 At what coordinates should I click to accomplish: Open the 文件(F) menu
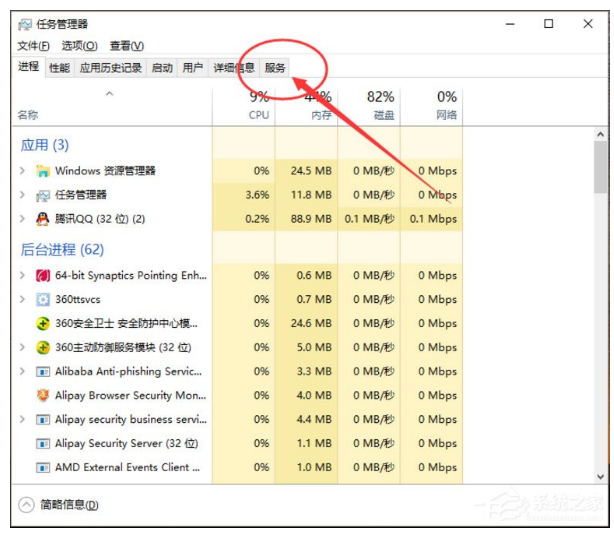(33, 46)
